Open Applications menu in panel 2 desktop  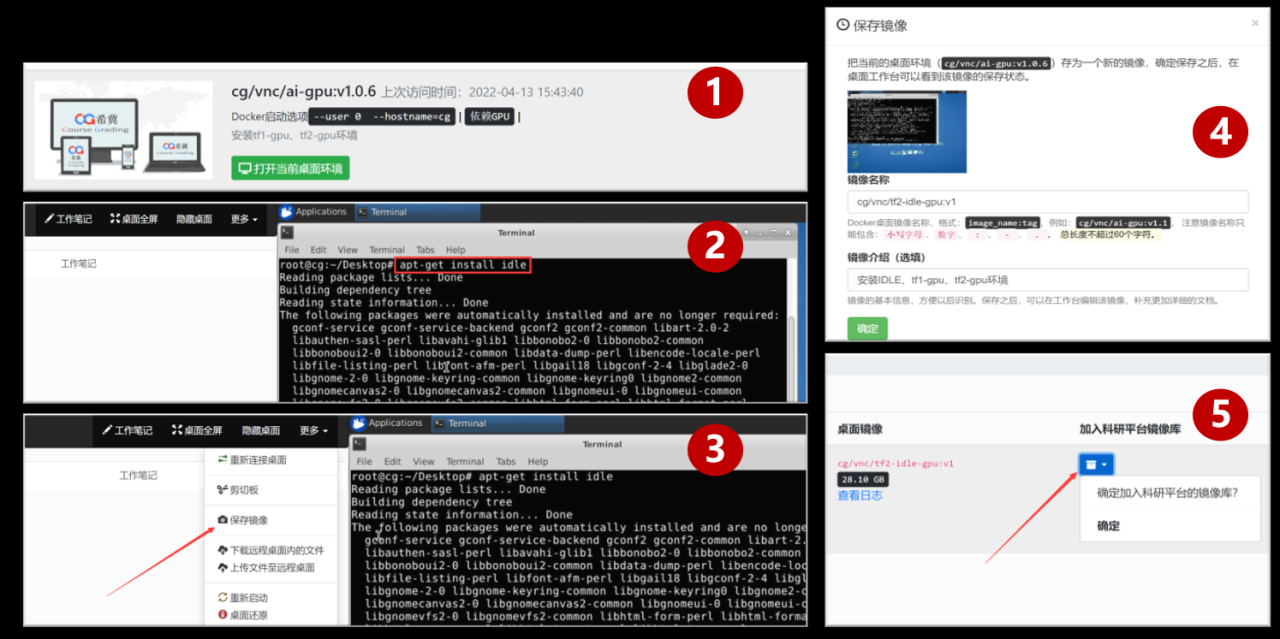coord(313,212)
